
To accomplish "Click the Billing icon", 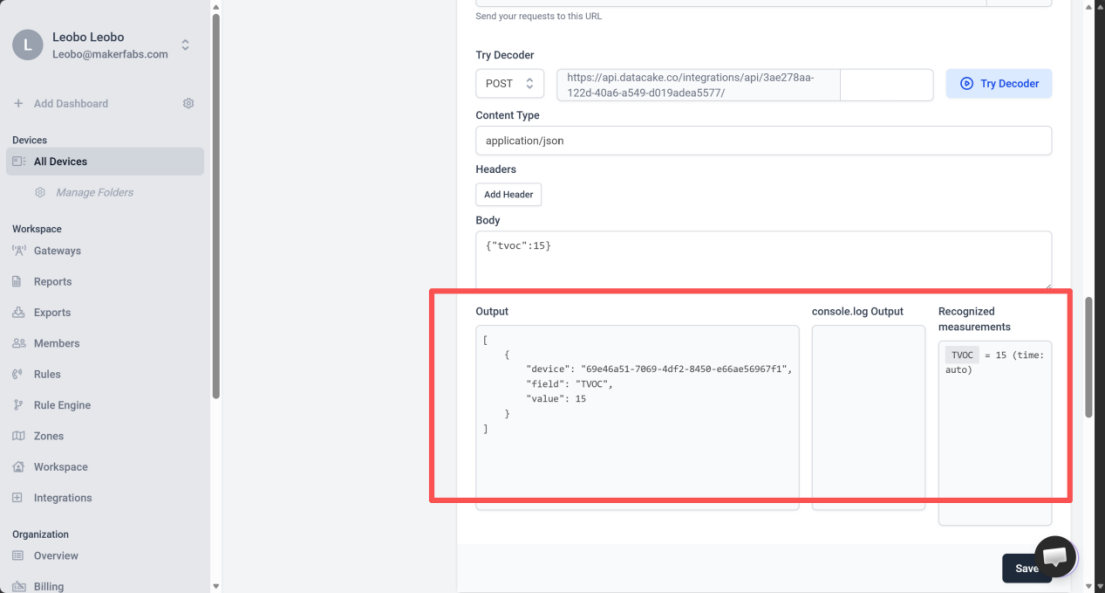I will (18, 587).
